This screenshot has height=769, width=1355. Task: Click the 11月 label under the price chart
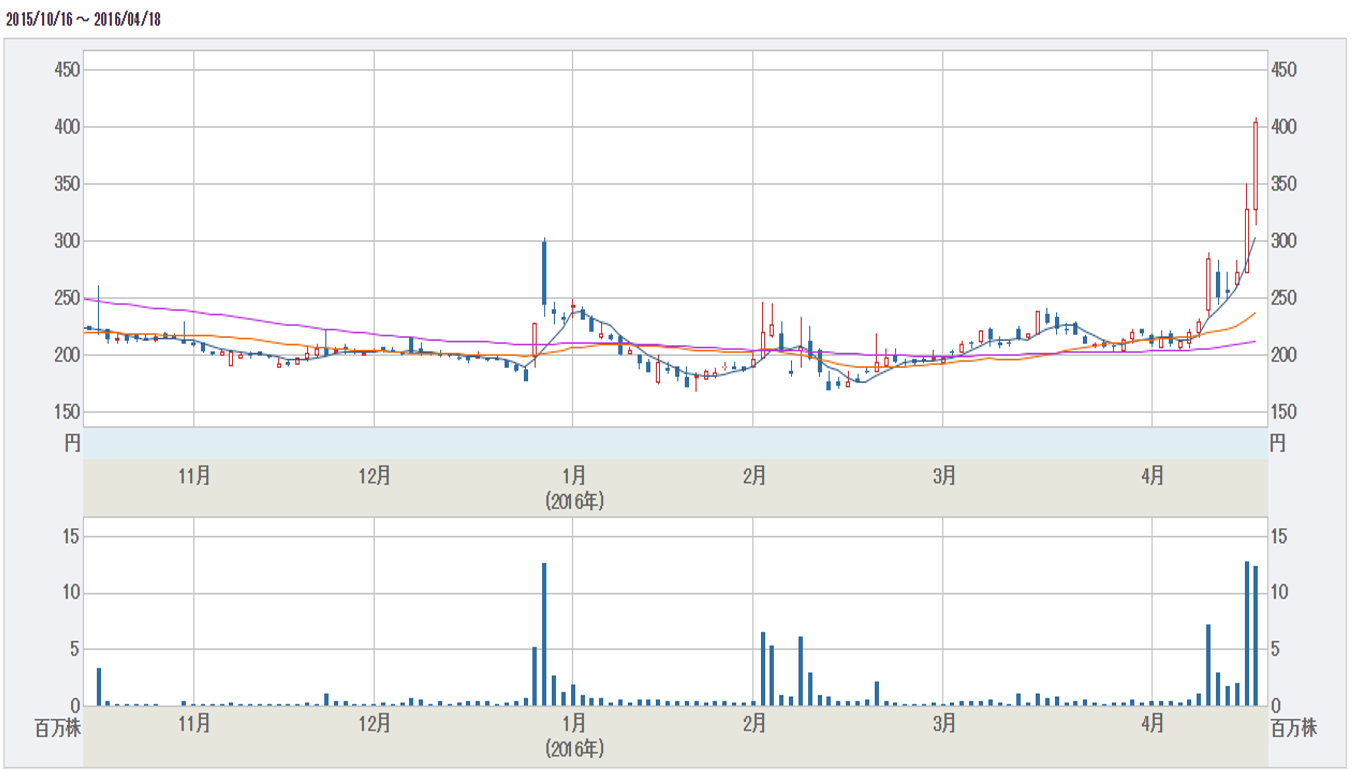pyautogui.click(x=194, y=476)
